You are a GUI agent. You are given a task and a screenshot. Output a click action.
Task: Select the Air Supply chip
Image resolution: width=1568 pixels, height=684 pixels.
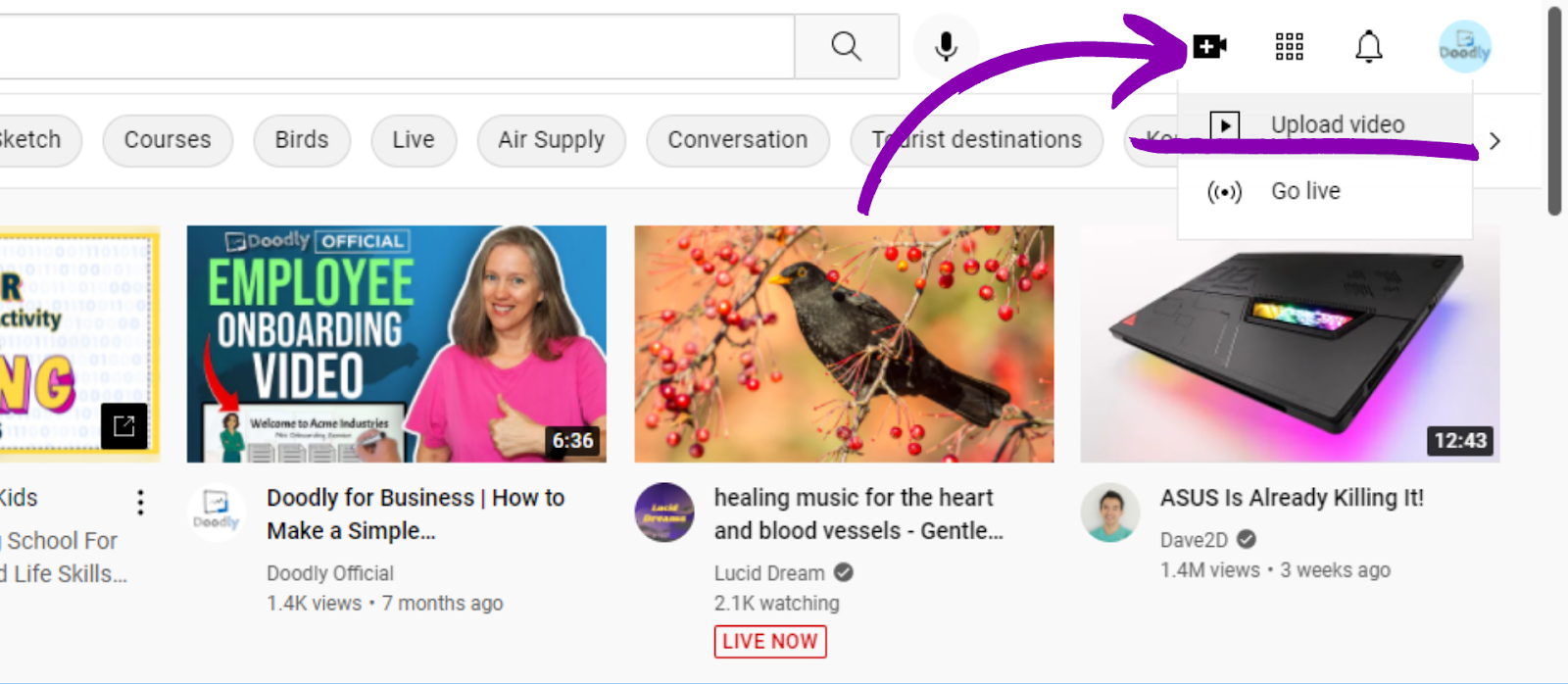click(552, 140)
